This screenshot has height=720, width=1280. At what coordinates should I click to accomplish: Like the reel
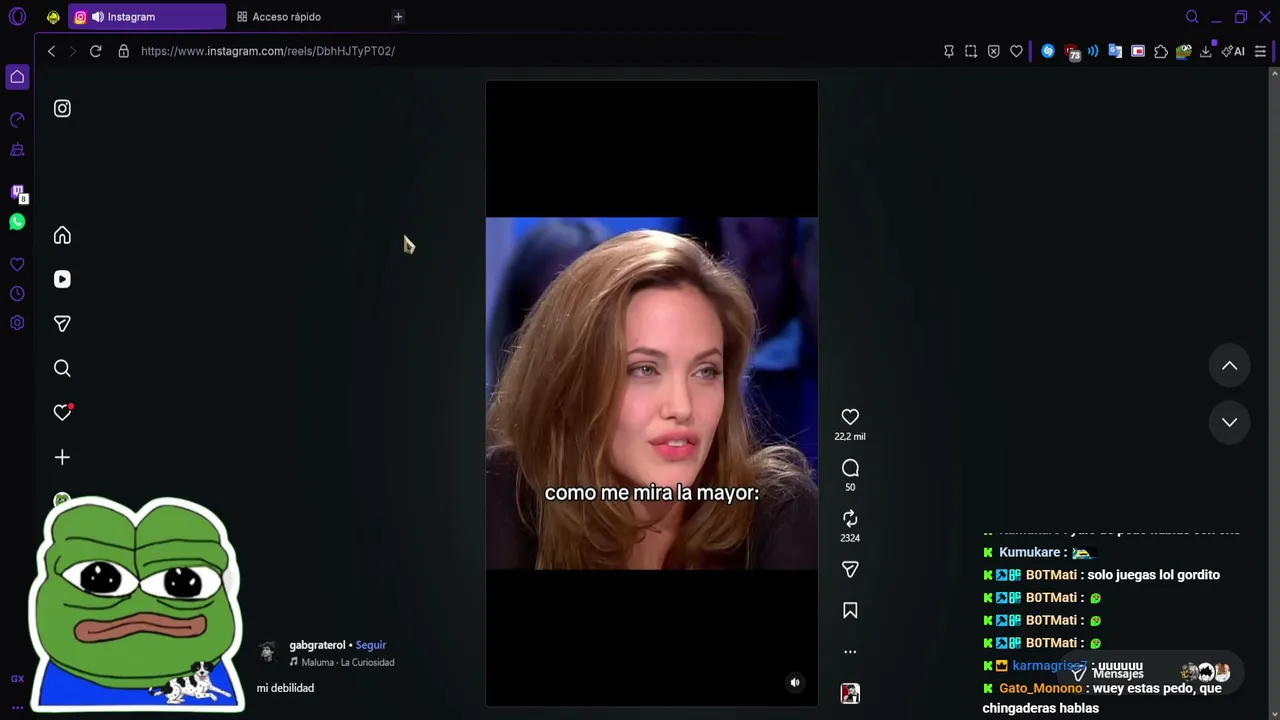(850, 417)
